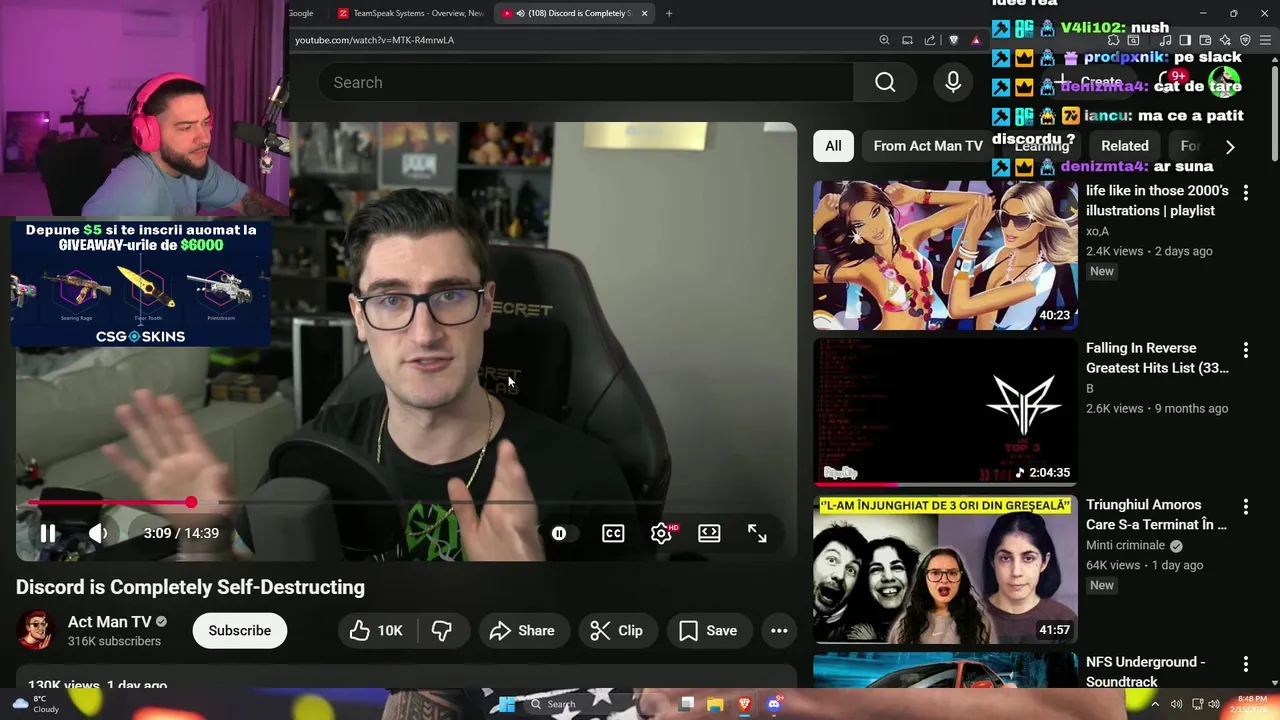Enter fullscreen mode in the player
Image resolution: width=1280 pixels, height=720 pixels.
[x=757, y=533]
